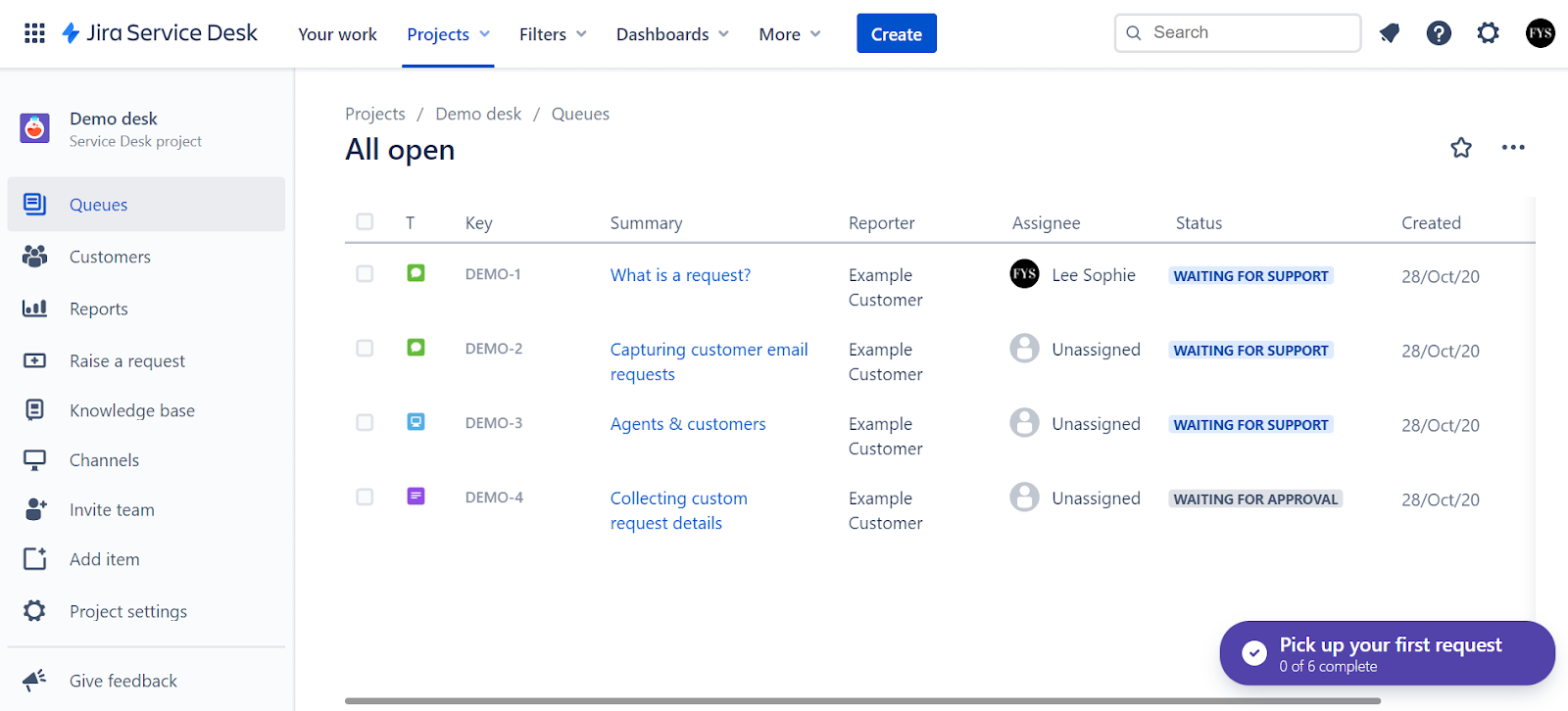Viewport: 1568px width, 711px height.
Task: Star the All open queue
Action: (1461, 148)
